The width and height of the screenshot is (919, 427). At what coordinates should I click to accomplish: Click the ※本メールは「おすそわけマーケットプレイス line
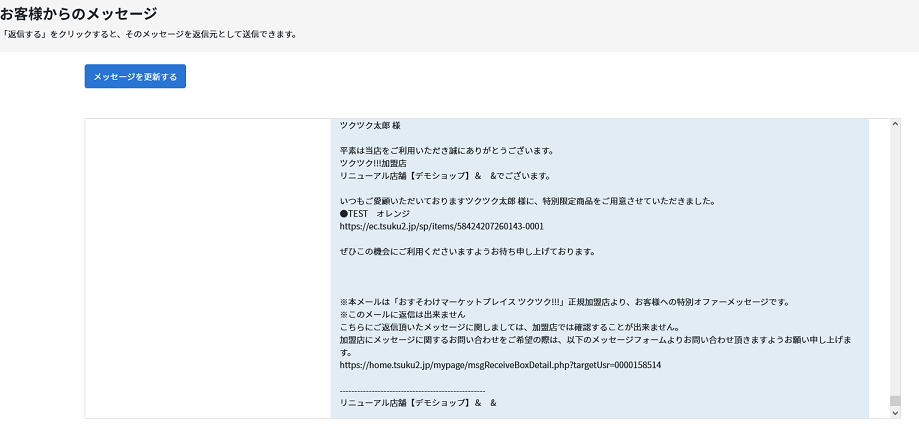tap(564, 302)
